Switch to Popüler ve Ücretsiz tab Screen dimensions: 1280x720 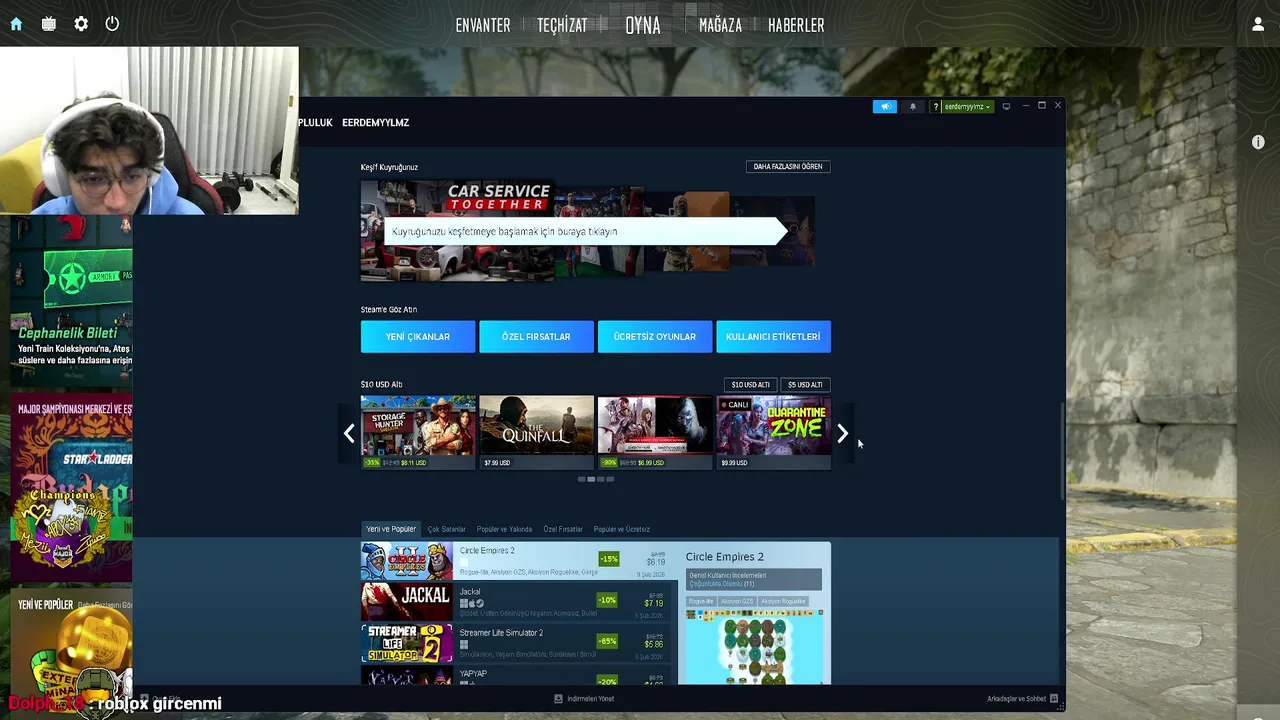(622, 529)
